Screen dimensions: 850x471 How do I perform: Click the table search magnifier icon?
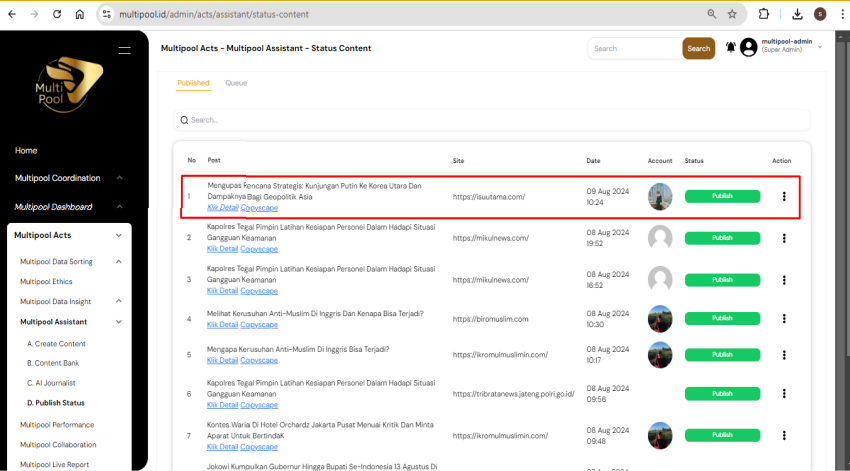(x=184, y=120)
